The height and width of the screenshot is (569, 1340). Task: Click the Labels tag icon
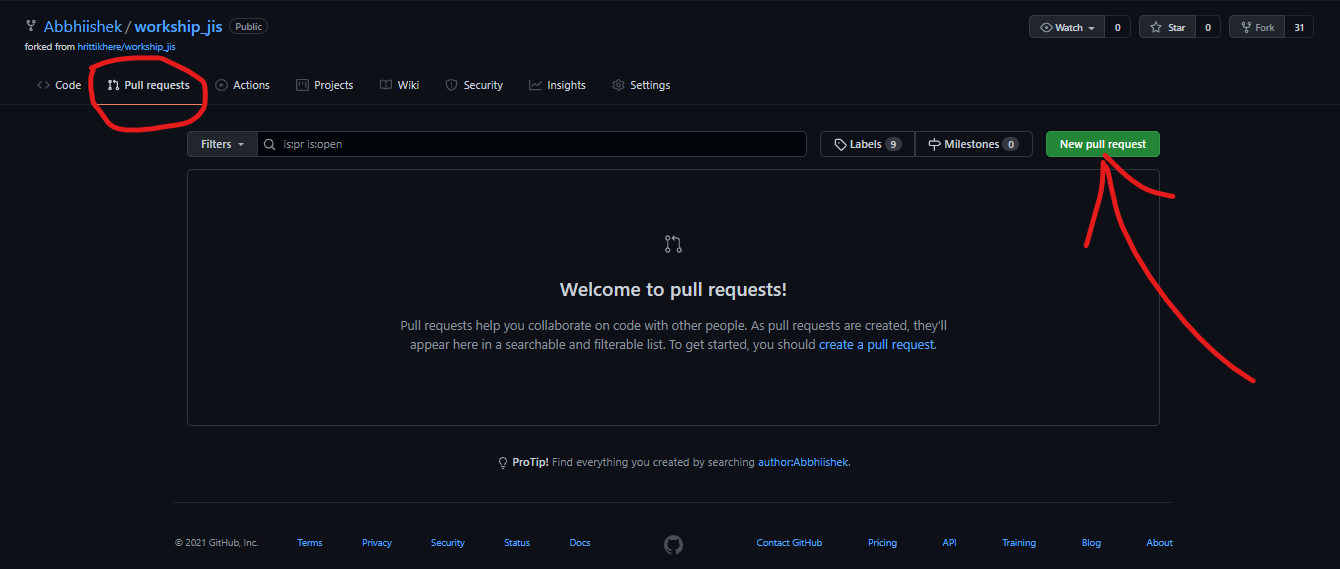tap(840, 144)
